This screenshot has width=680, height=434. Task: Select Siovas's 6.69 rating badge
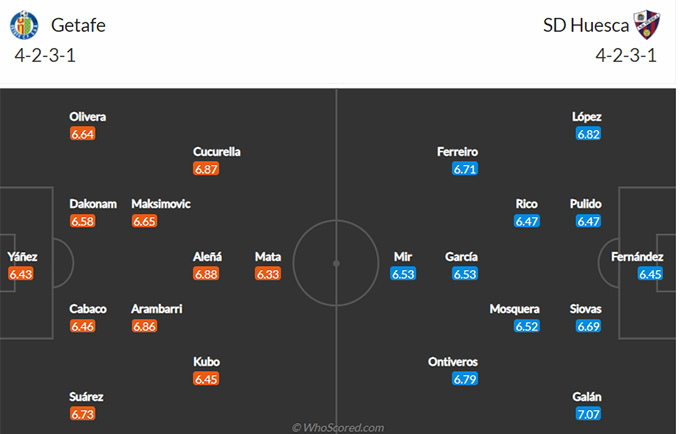[x=588, y=326]
